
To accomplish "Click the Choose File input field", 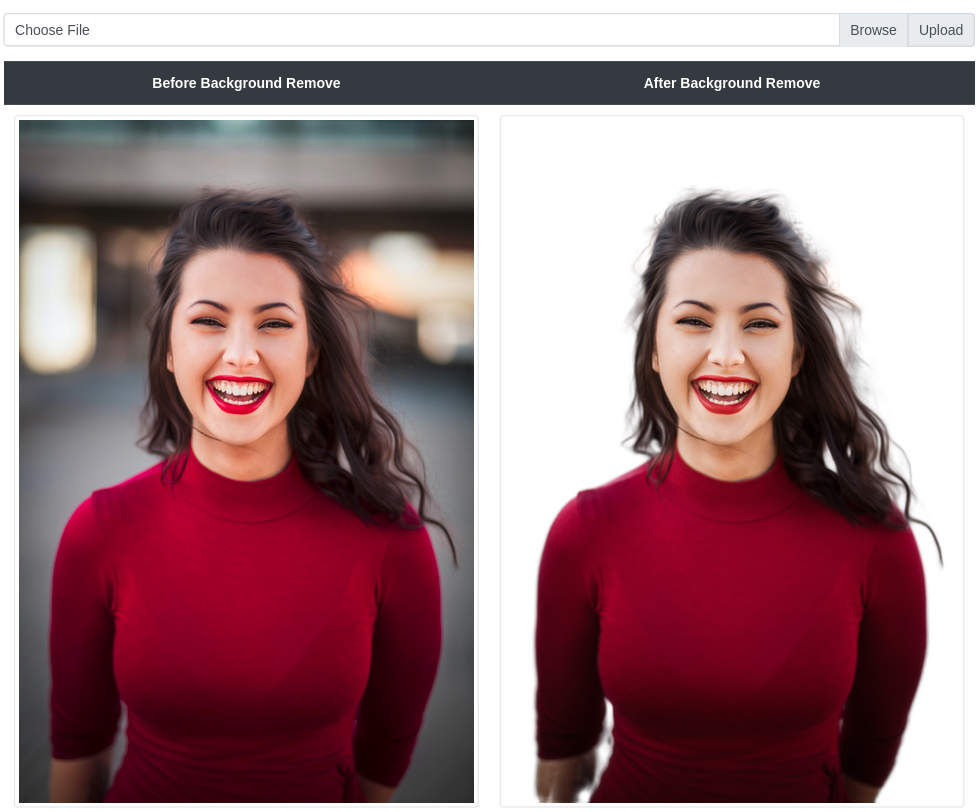I will (420, 30).
